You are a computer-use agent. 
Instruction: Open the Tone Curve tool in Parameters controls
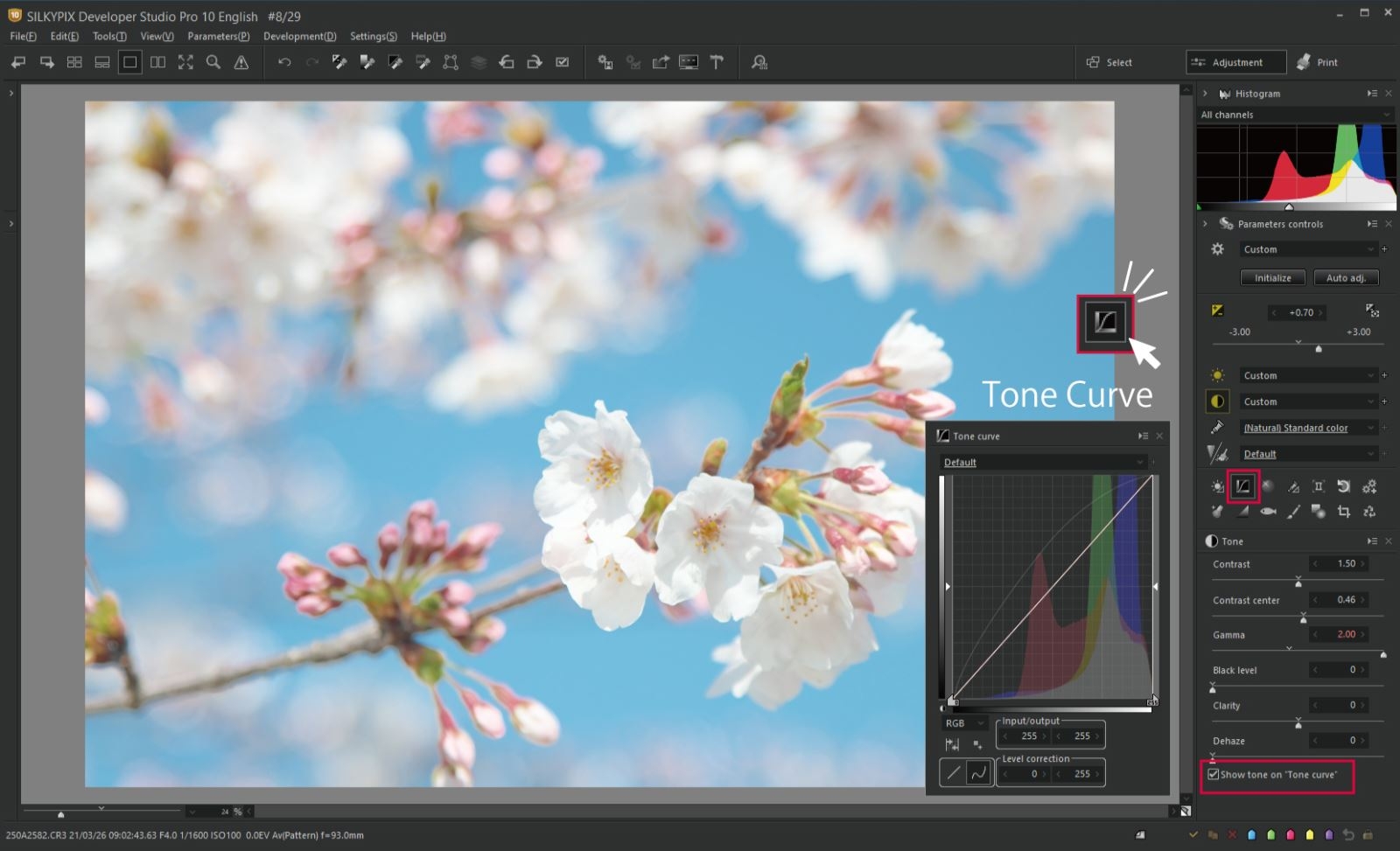(x=1242, y=486)
